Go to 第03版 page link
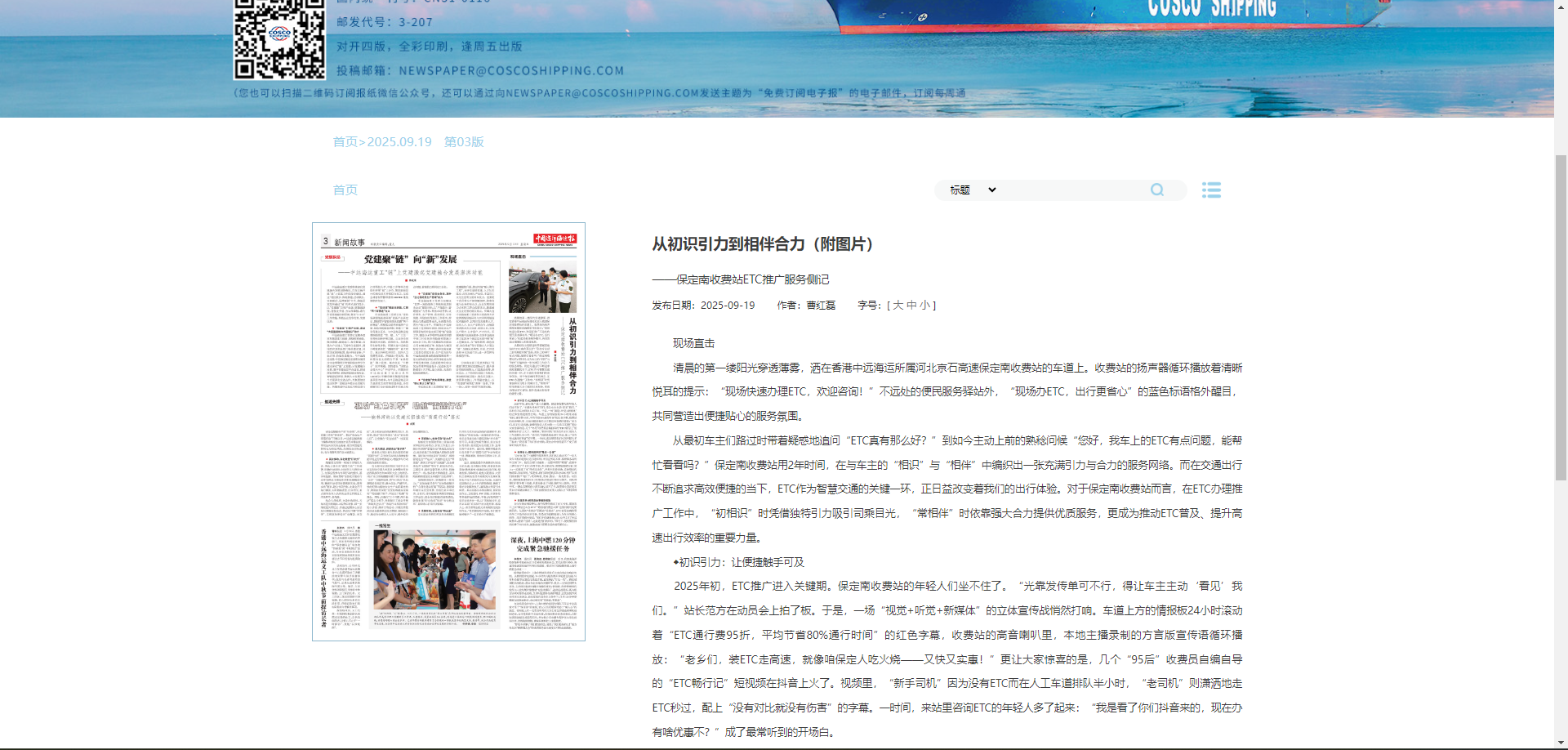The width and height of the screenshot is (1568, 750). [464, 142]
